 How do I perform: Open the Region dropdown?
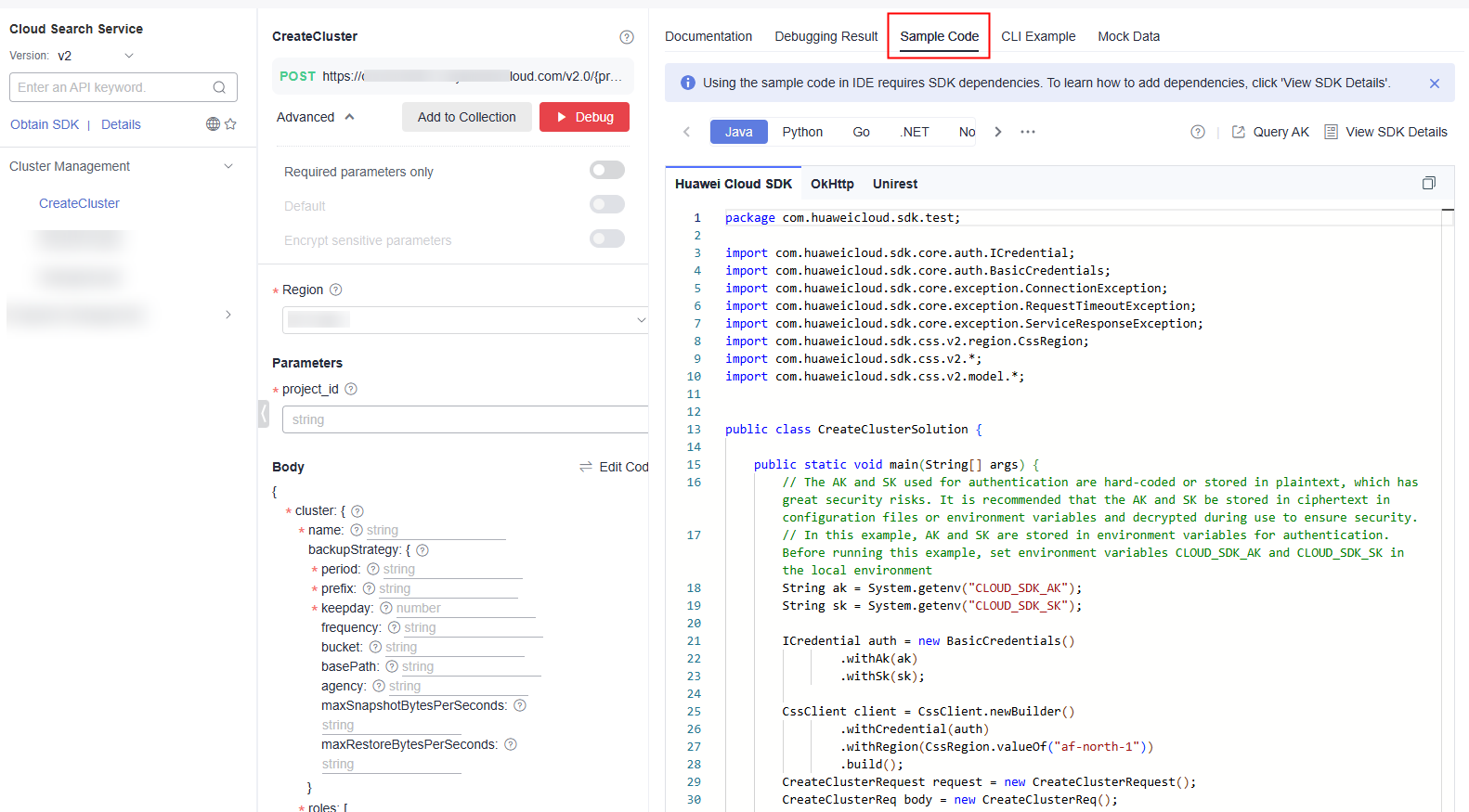coord(465,320)
